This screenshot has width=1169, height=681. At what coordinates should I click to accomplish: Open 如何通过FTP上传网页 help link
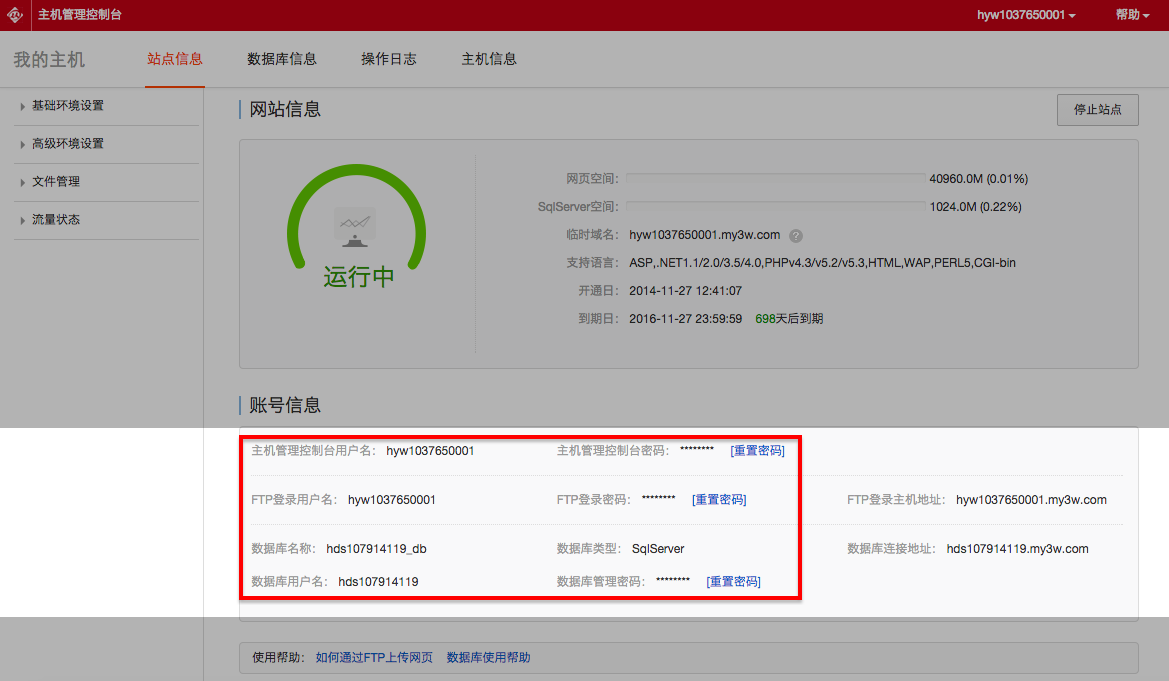(374, 658)
